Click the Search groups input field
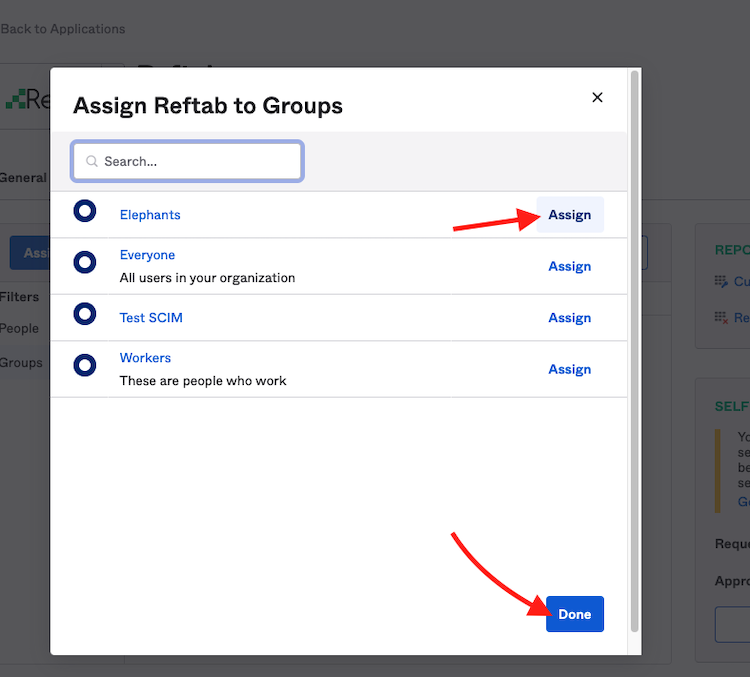Screen dimensions: 750x677 pyautogui.click(x=187, y=161)
